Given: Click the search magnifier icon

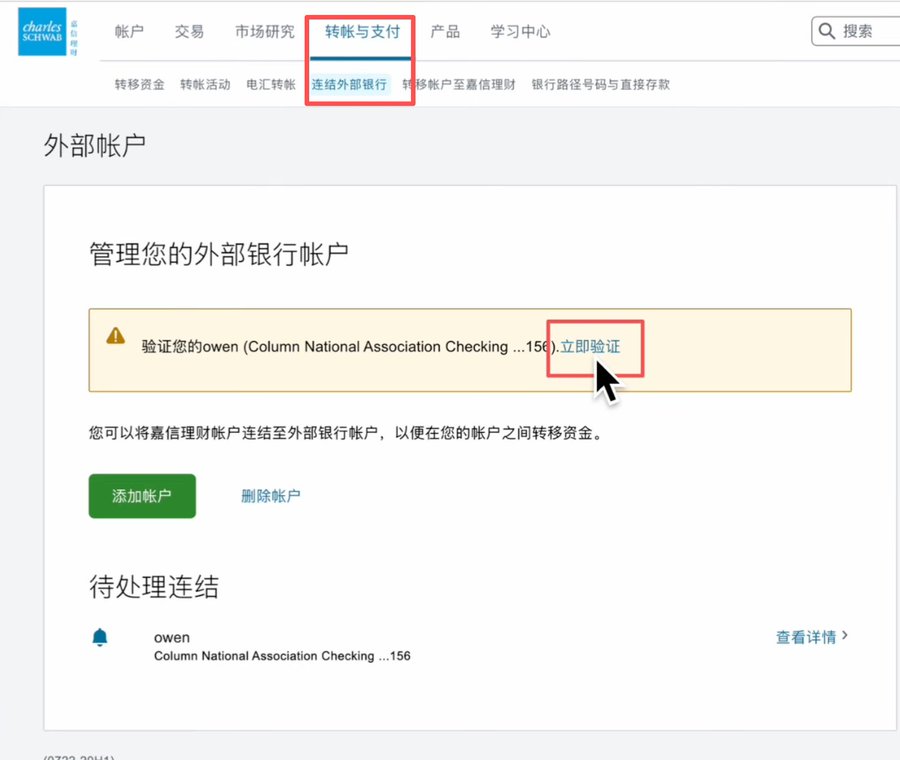Looking at the screenshot, I should (827, 31).
